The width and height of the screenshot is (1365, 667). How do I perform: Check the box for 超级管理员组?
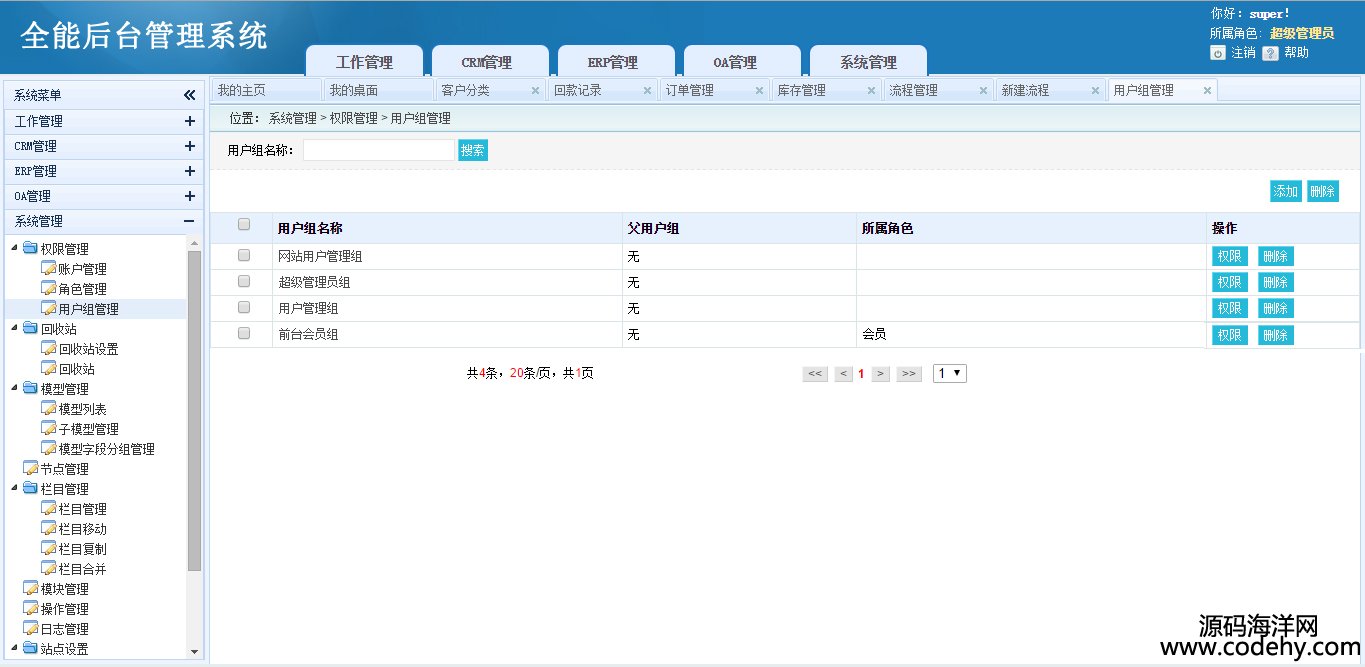point(244,281)
